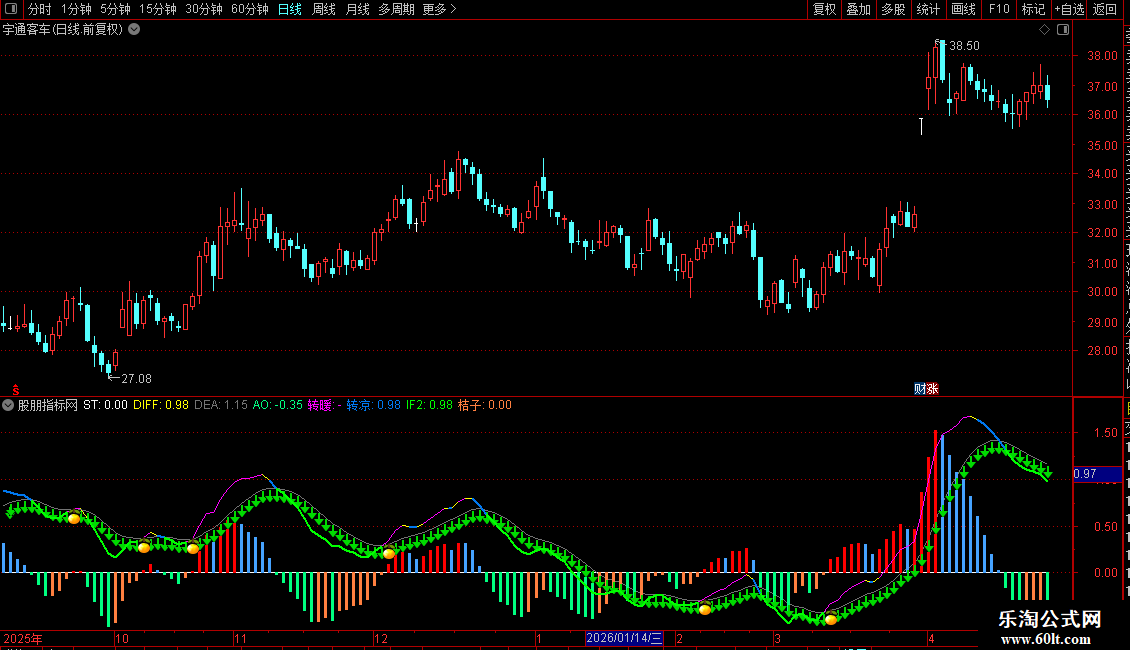Viewport: 1130px width, 650px height.
Task: Click the 1.50 indicator axis label
Action: (1105, 433)
